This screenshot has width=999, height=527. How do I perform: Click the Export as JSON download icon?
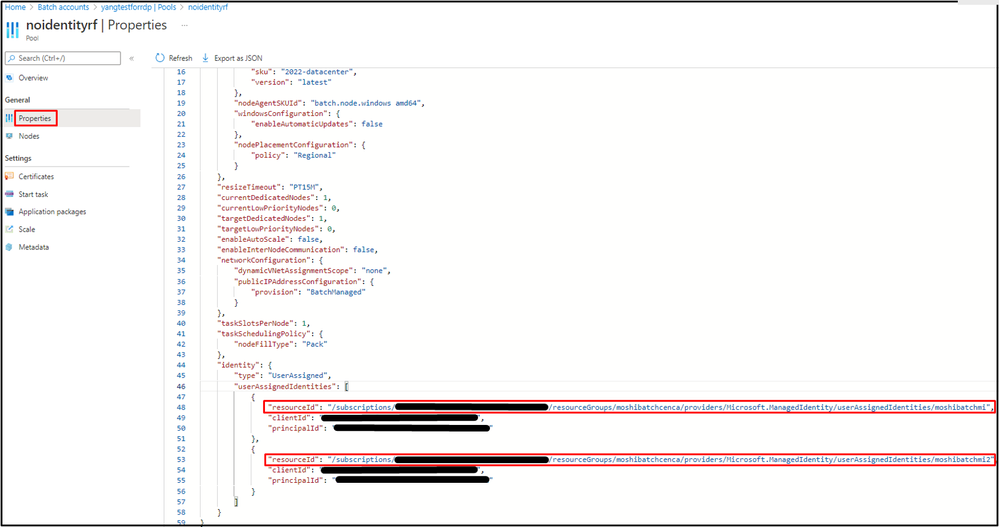click(205, 58)
